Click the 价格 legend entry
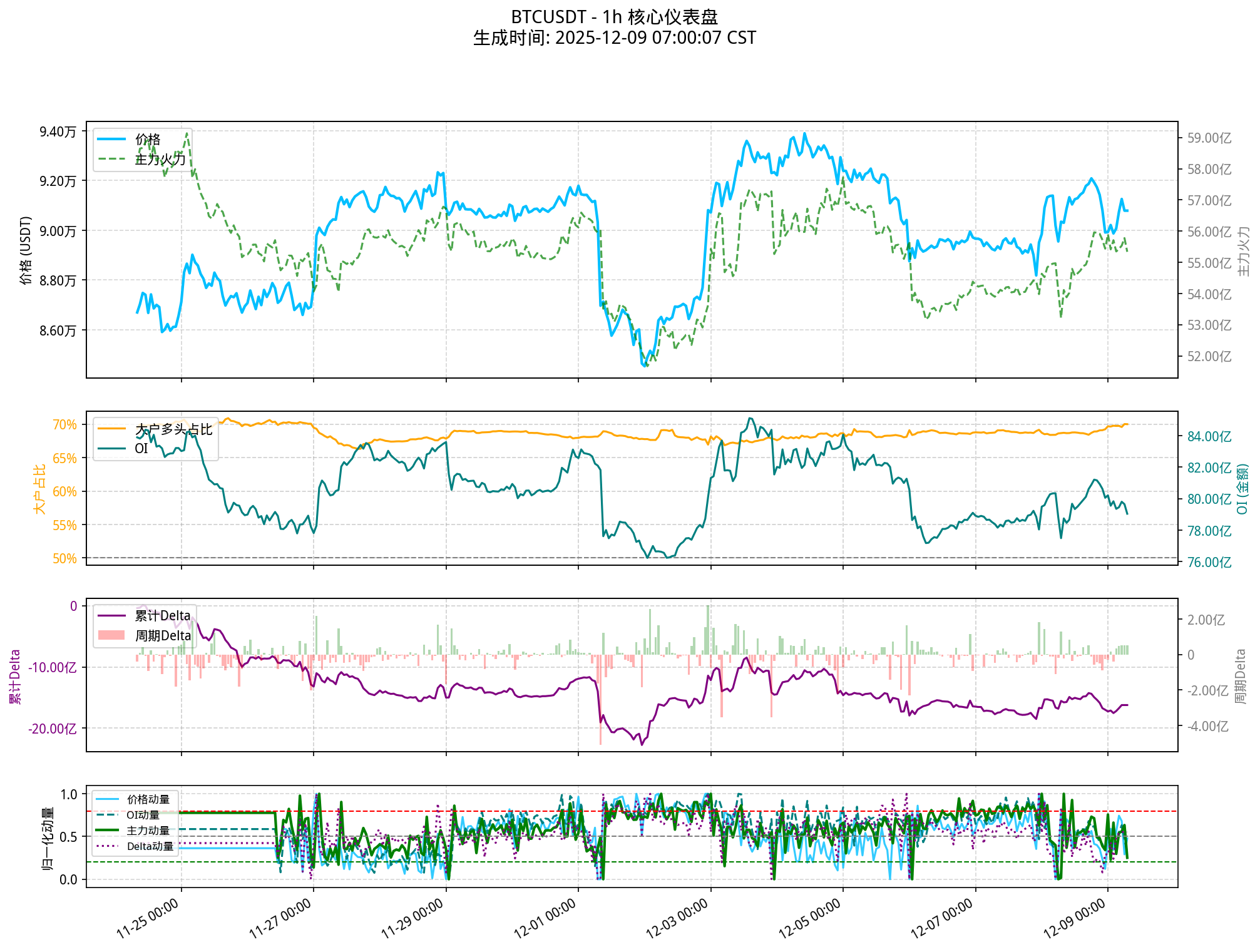The image size is (1260, 952). (x=148, y=139)
